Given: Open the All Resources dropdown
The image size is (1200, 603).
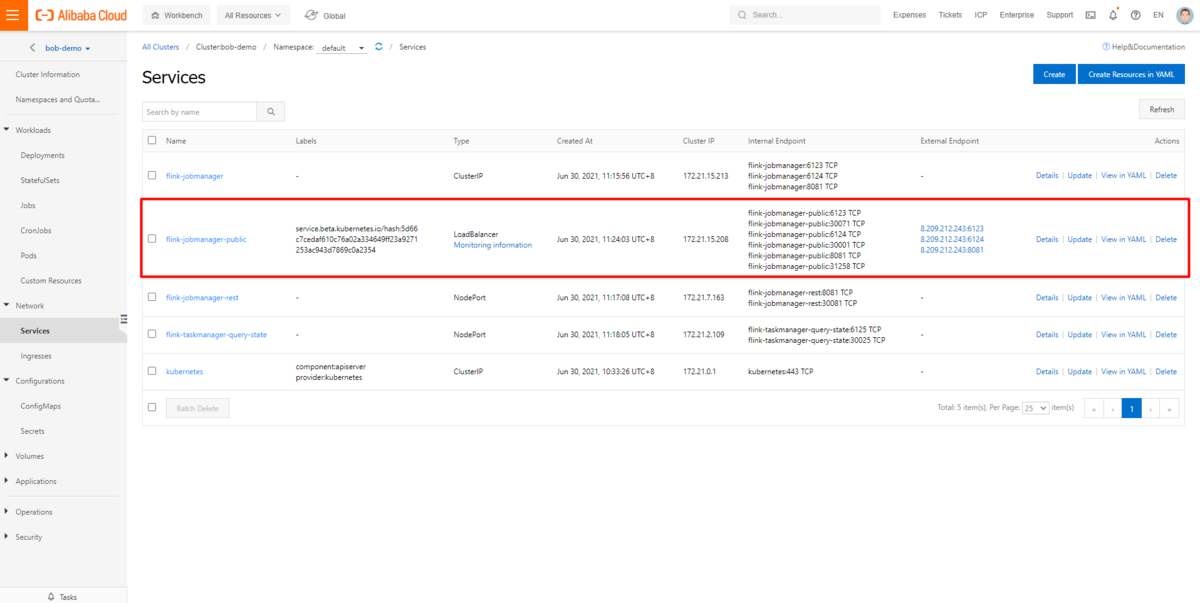Looking at the screenshot, I should click(x=253, y=15).
